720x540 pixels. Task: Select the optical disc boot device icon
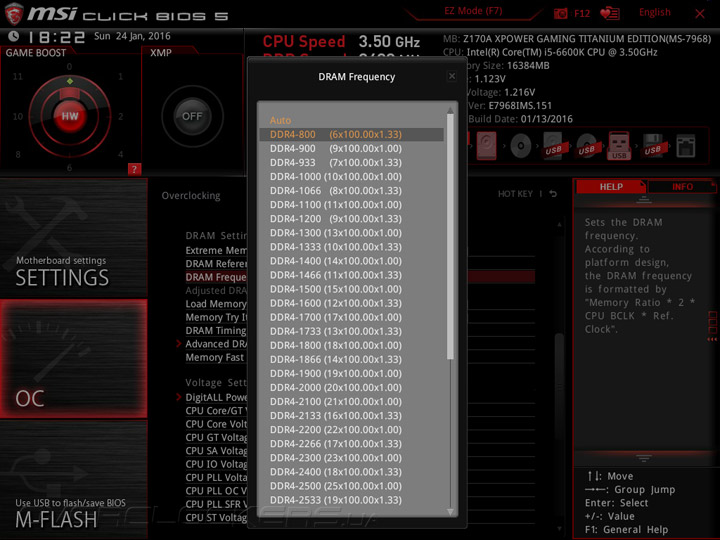click(521, 146)
